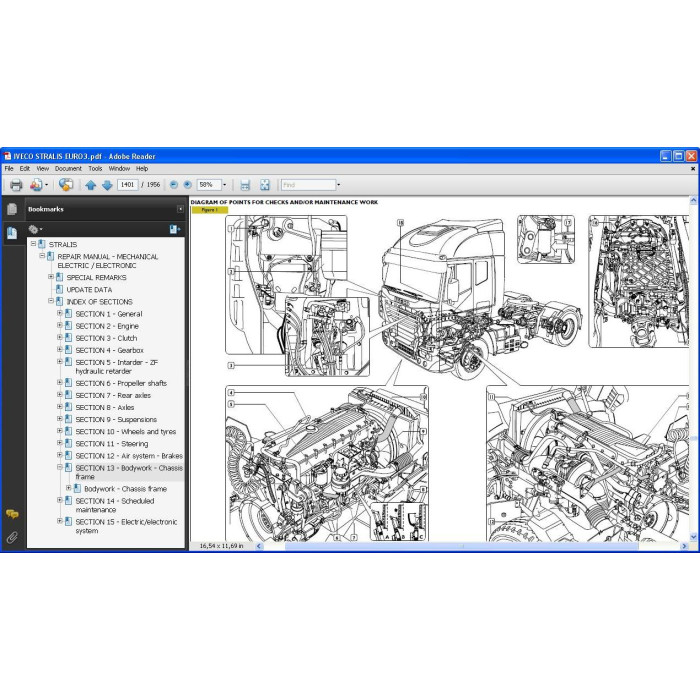Viewport: 700px width, 700px height.
Task: Open the Document menu
Action: point(68,169)
